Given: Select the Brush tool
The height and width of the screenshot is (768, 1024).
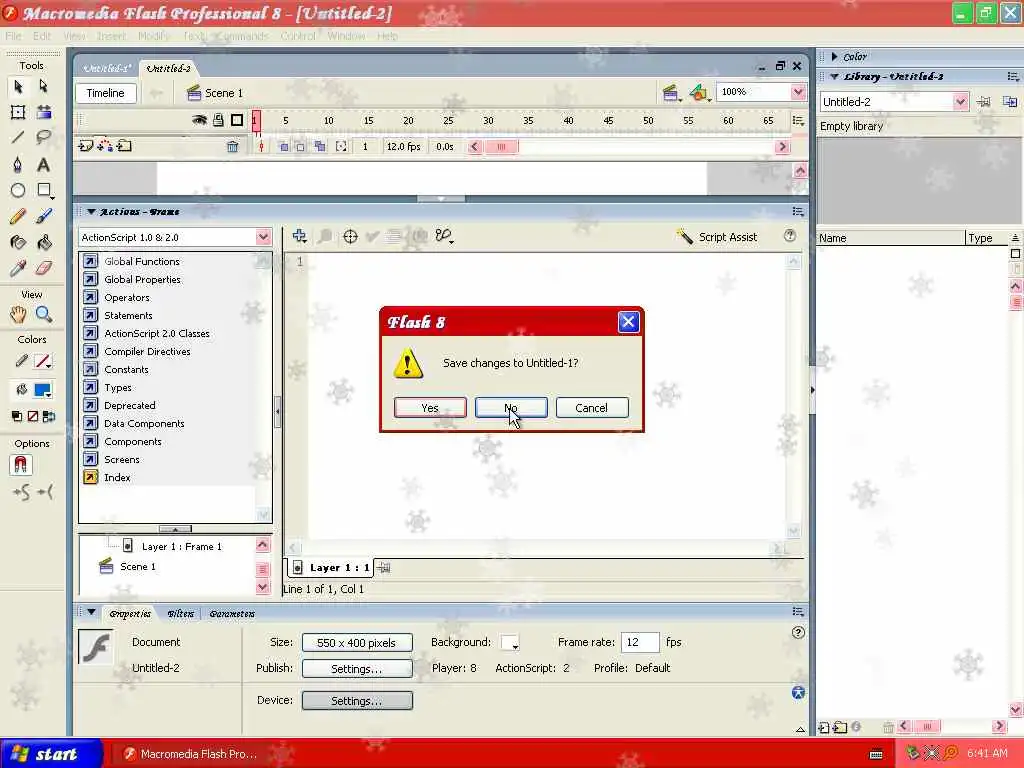Looking at the screenshot, I should pyautogui.click(x=43, y=216).
